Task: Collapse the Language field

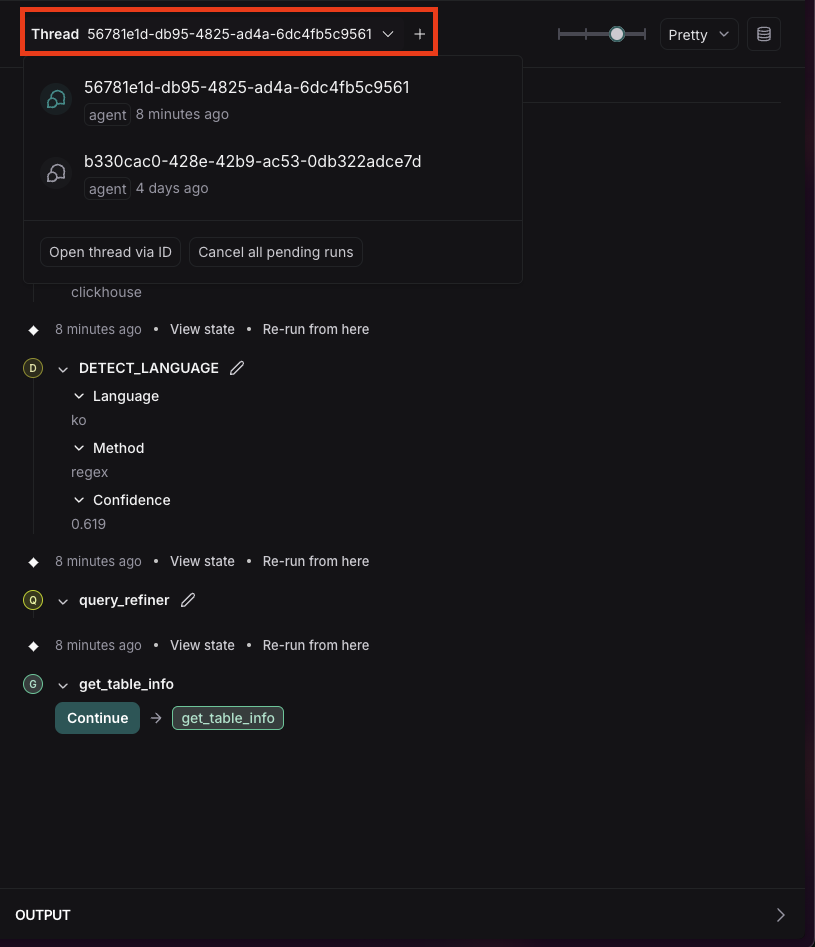Action: [79, 396]
